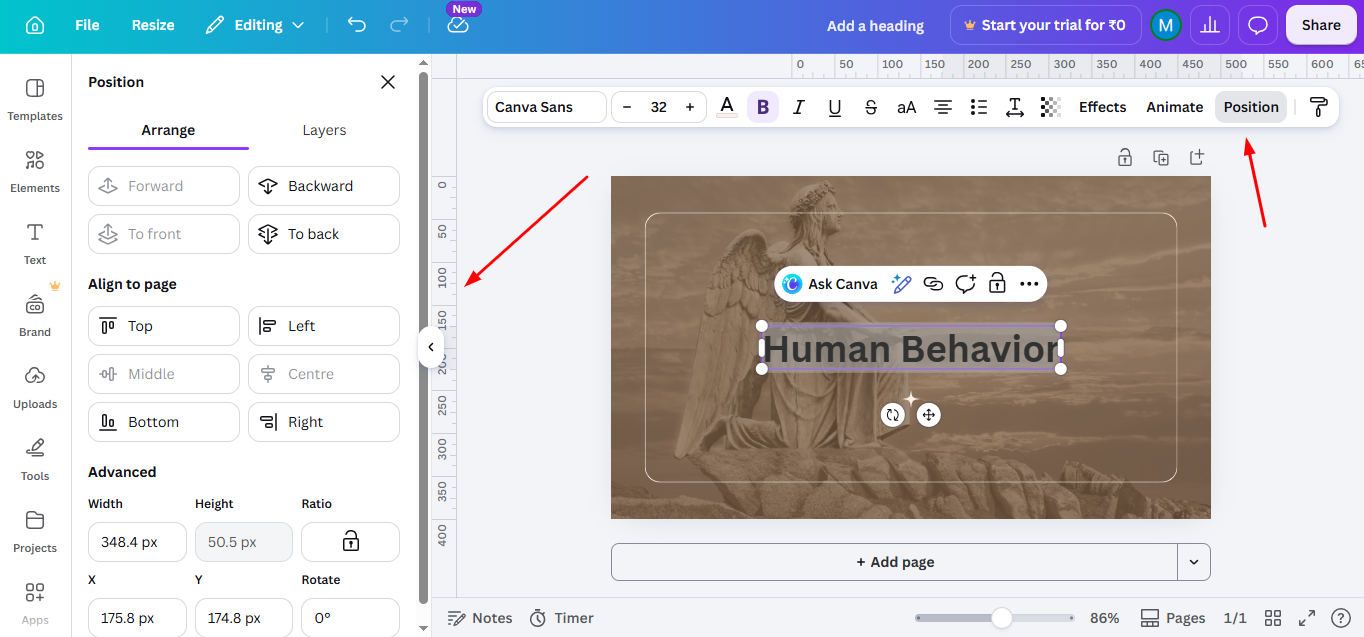Toggle uppercase aA text

pyautogui.click(x=907, y=107)
